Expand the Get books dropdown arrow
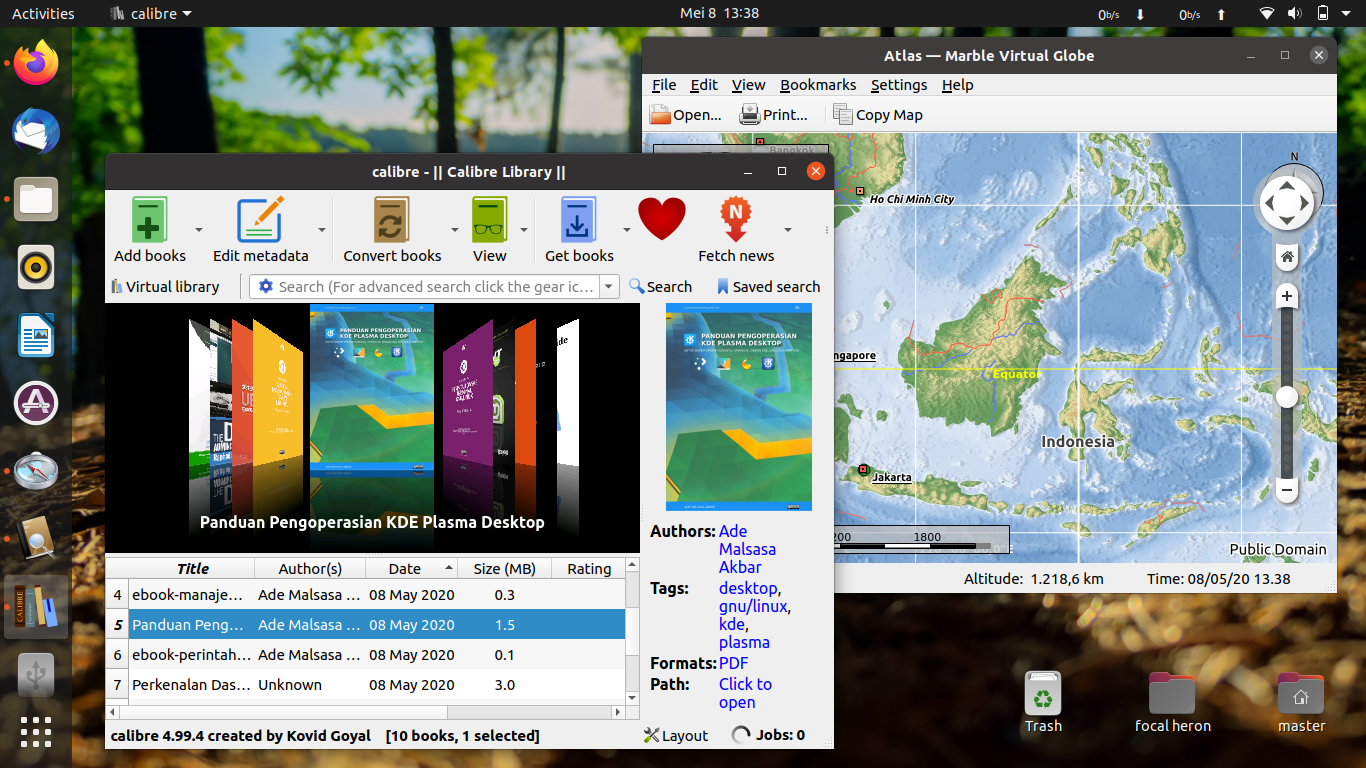This screenshot has height=768, width=1366. 627,229
